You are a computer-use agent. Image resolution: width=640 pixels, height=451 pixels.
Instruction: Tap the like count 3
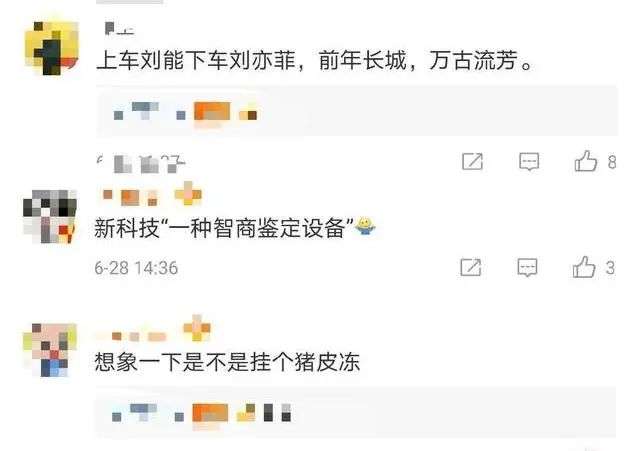click(610, 268)
